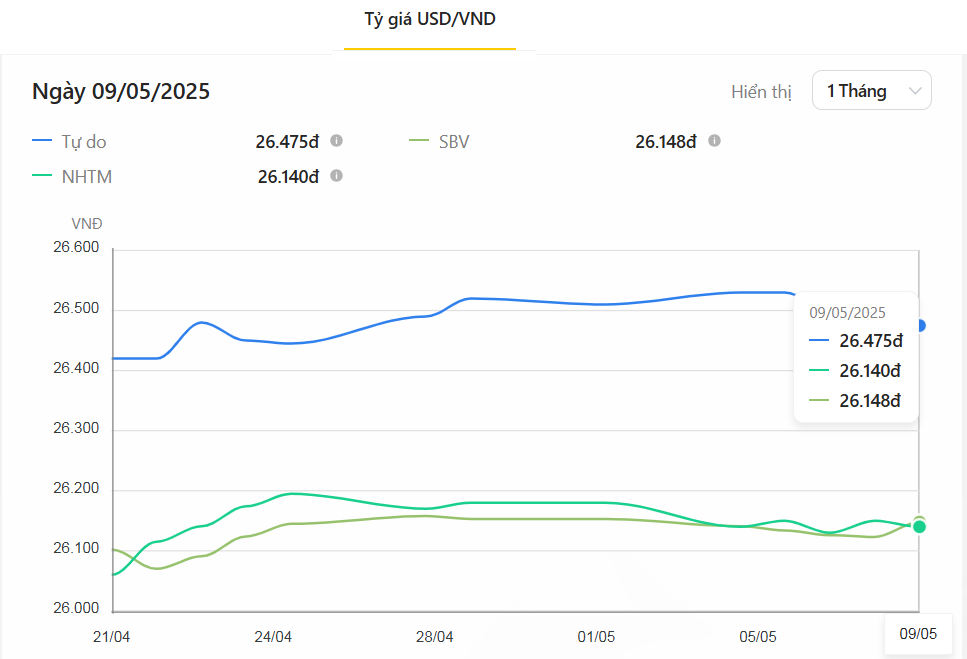Viewport: 967px width, 659px height.
Task: Select the Tỷ giá USD/VND tab
Action: 429,19
